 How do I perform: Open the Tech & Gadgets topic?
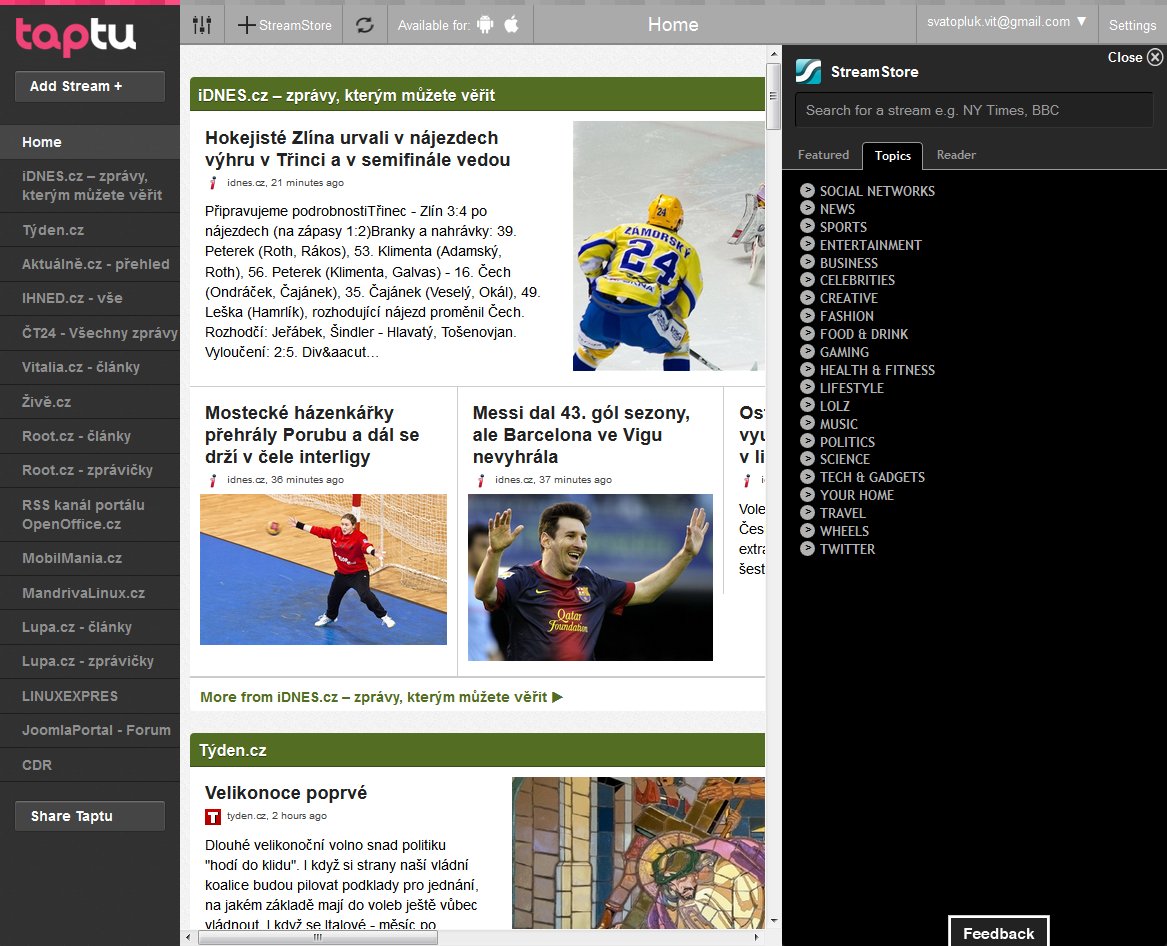pyautogui.click(x=872, y=477)
